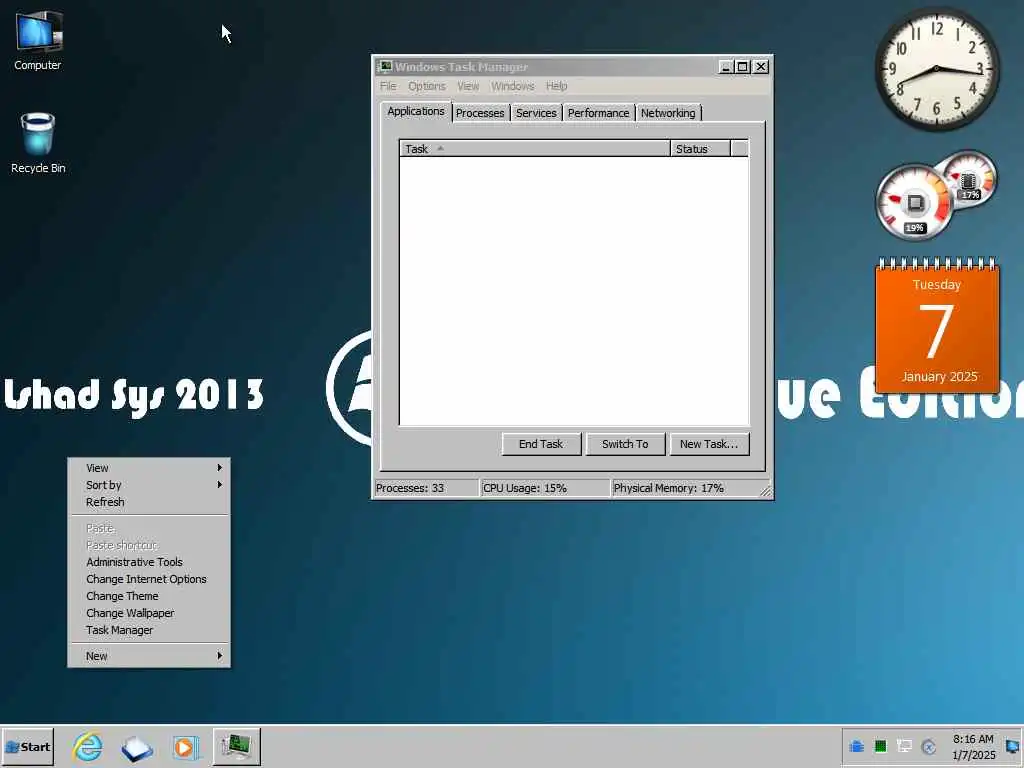
Task: Open the Computer desktop icon
Action: tap(38, 40)
